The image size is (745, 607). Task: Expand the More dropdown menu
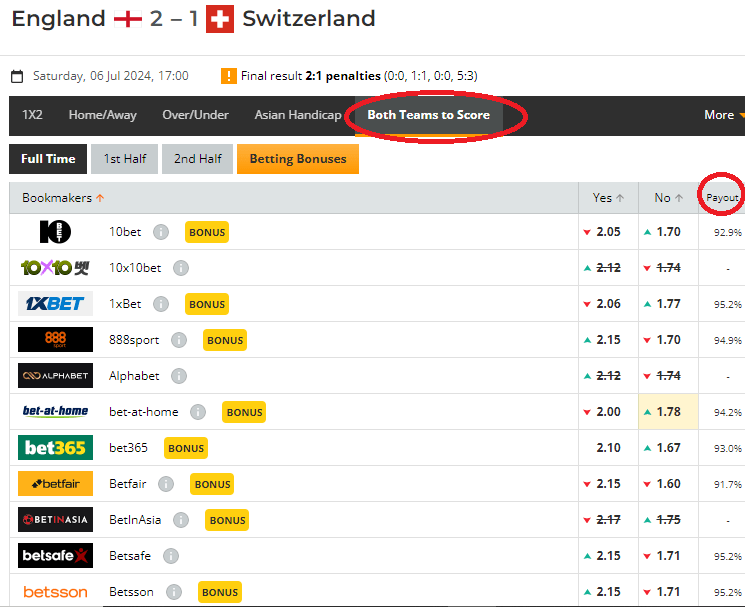point(723,115)
